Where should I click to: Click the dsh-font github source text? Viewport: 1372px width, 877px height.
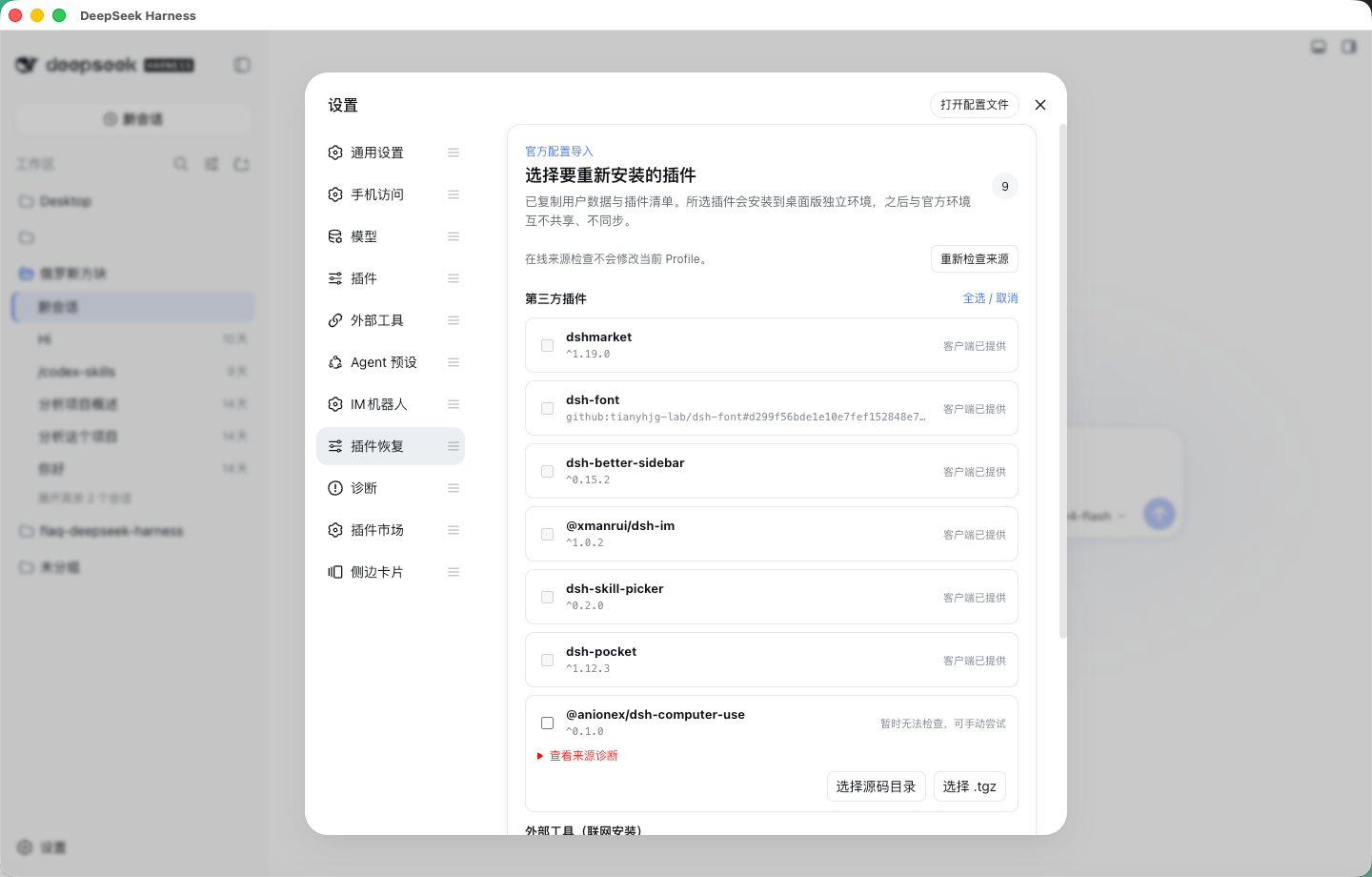point(746,417)
